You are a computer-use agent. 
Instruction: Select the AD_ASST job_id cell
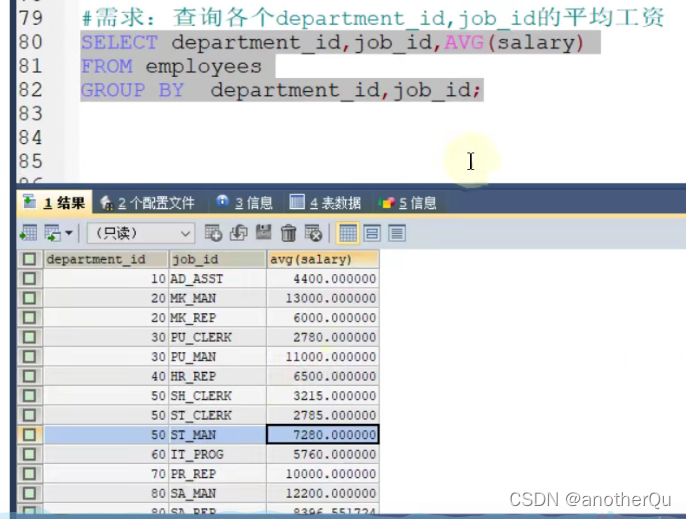tap(217, 279)
